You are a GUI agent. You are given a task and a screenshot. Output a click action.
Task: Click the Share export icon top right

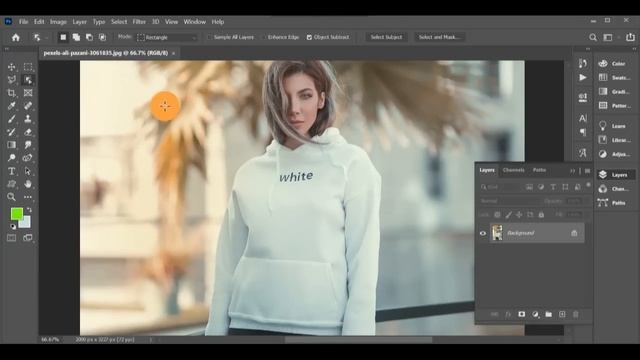pyautogui.click(x=630, y=37)
